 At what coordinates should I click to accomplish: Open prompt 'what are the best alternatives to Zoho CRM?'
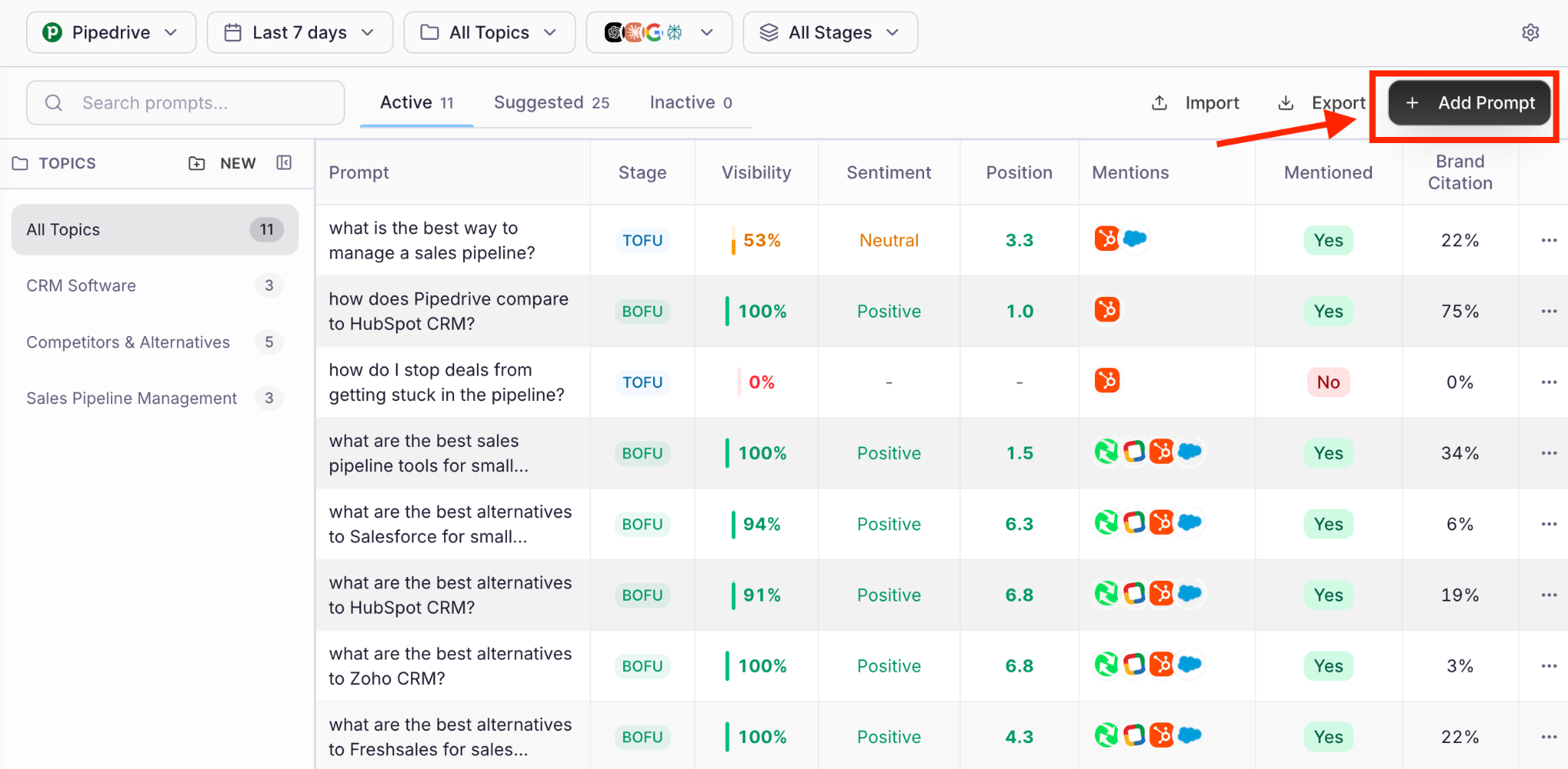[x=450, y=666]
